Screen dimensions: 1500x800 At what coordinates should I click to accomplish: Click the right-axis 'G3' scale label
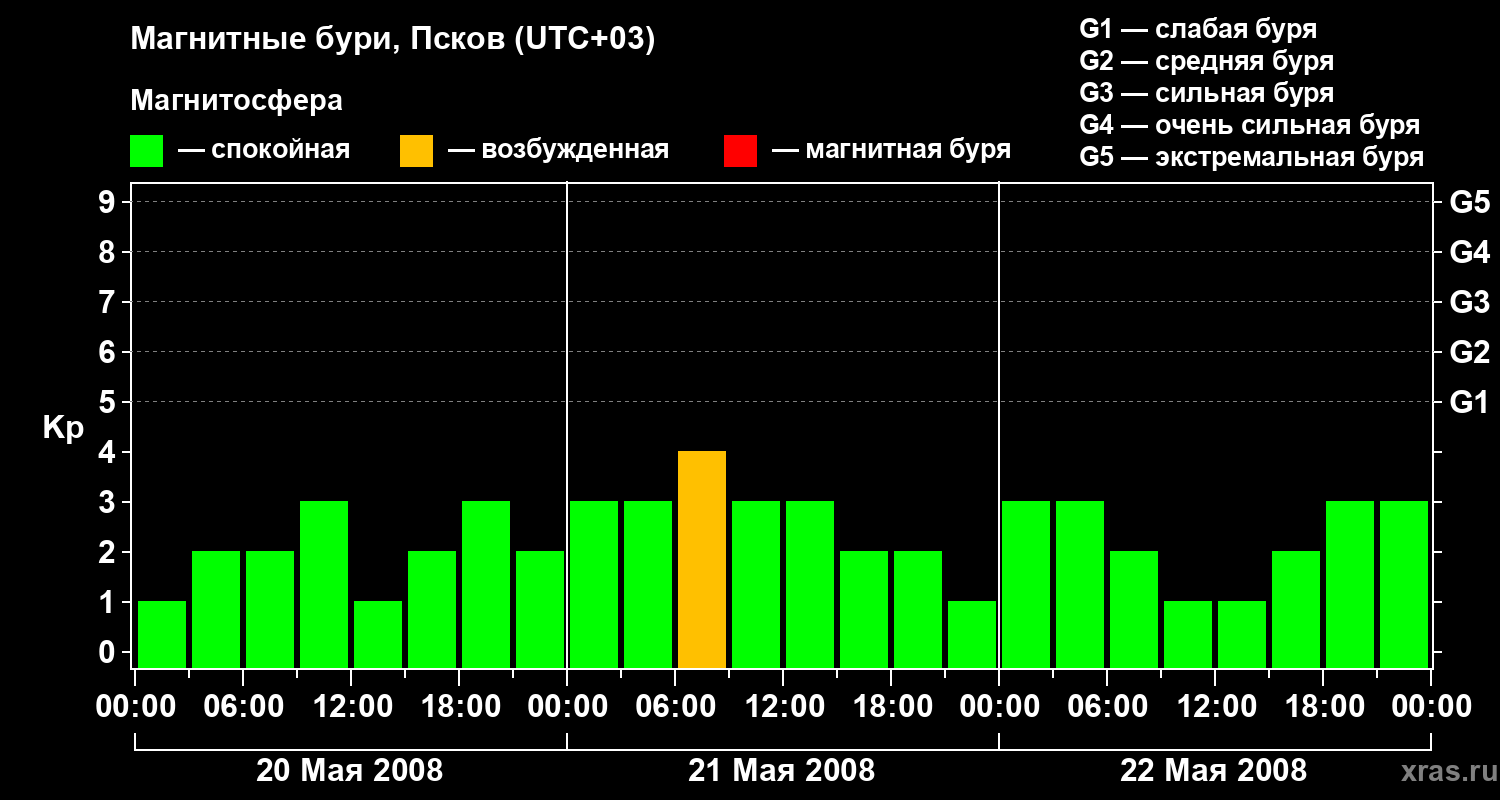point(1469,302)
